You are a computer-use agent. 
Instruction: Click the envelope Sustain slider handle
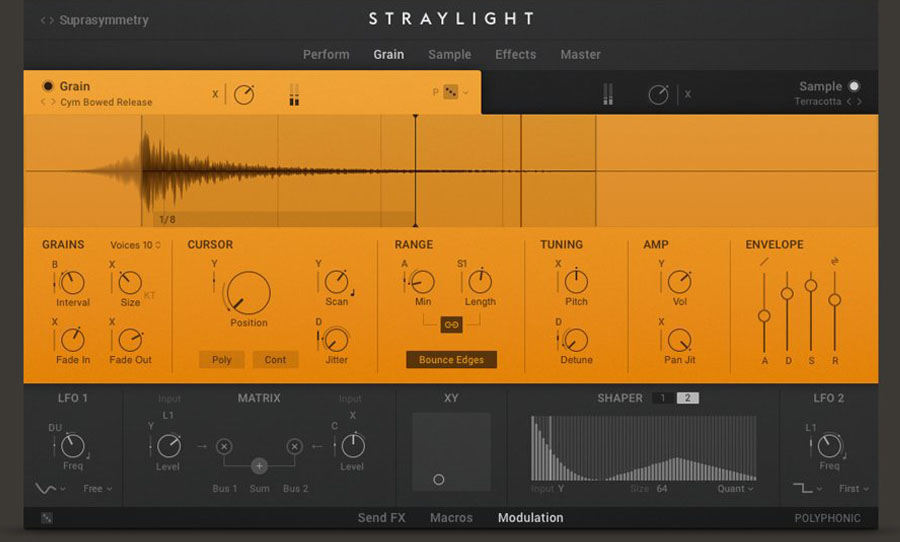pos(811,285)
